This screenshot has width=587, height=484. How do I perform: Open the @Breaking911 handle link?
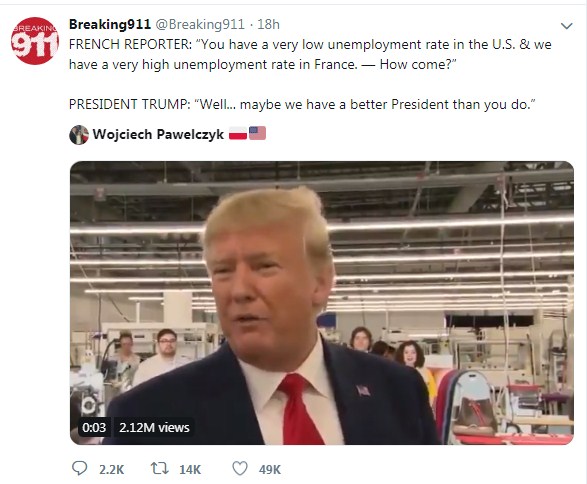pyautogui.click(x=199, y=25)
